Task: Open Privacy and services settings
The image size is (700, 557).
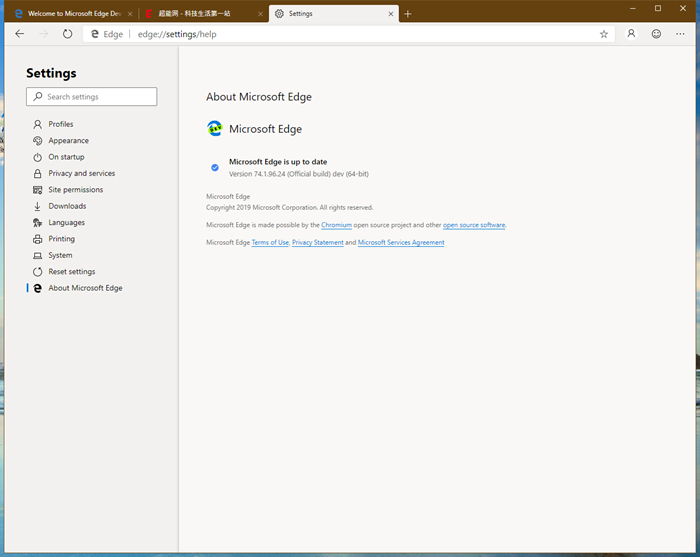Action: [81, 173]
